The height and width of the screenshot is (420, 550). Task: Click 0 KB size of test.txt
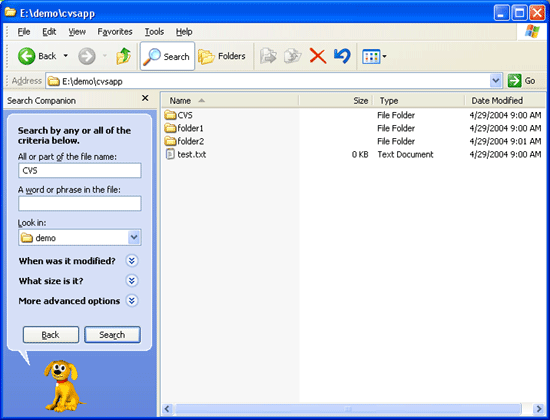[x=360, y=154]
